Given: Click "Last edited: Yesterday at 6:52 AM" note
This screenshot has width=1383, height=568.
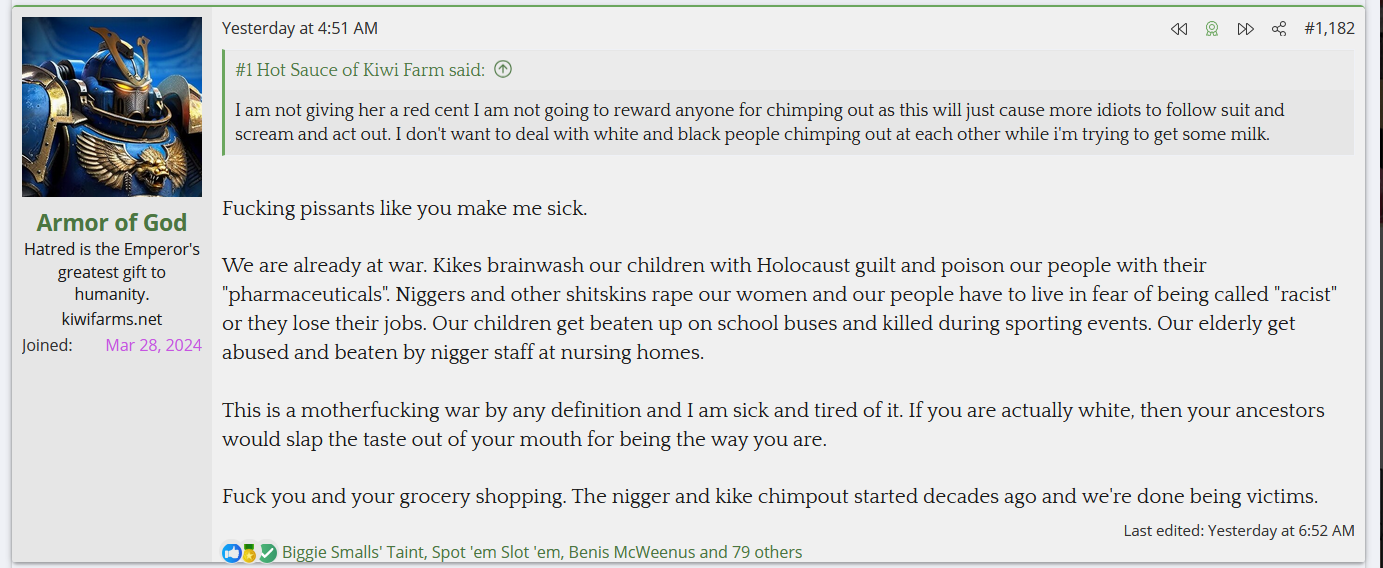Looking at the screenshot, I should click(x=1239, y=530).
